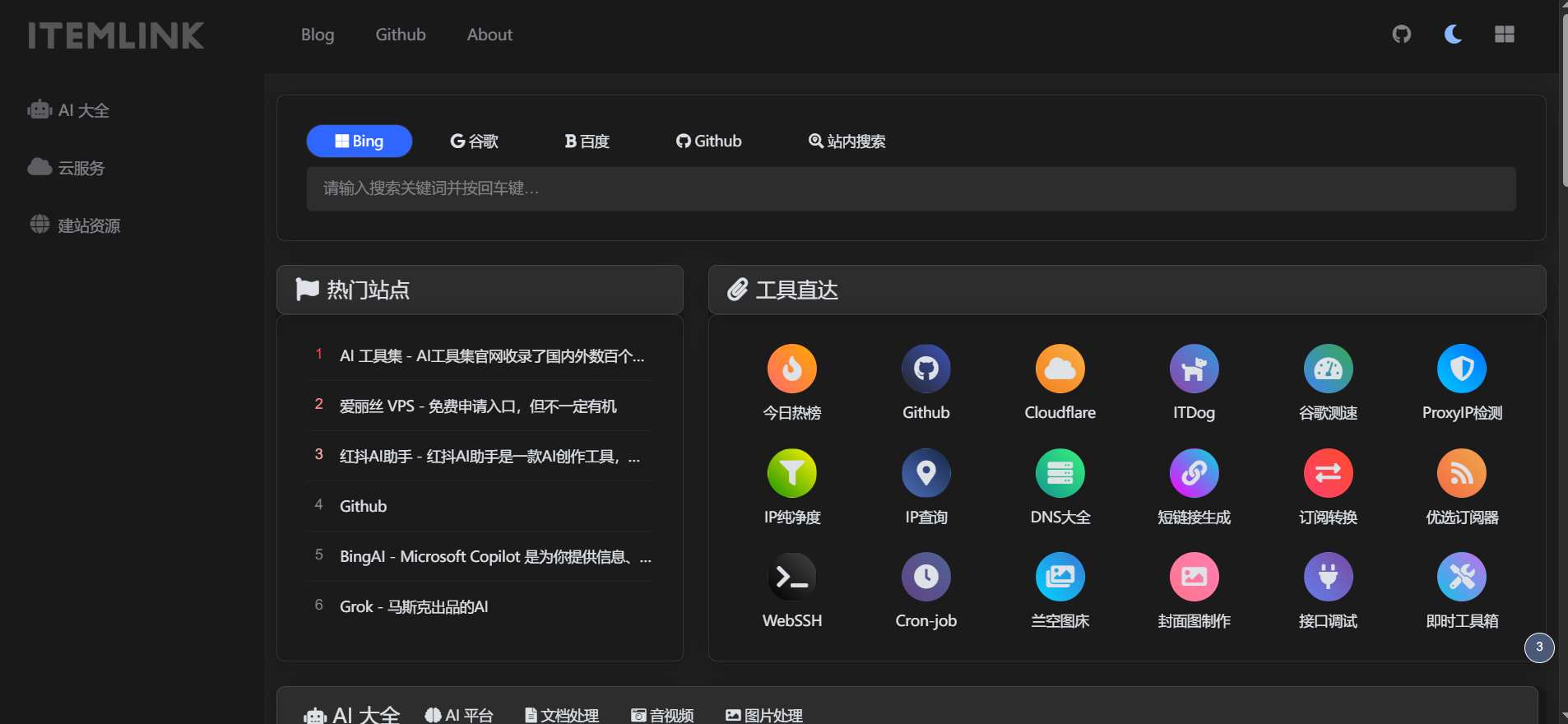This screenshot has height=724, width=1568.
Task: Open the 封面图制作 picture icon
Action: (x=1195, y=577)
